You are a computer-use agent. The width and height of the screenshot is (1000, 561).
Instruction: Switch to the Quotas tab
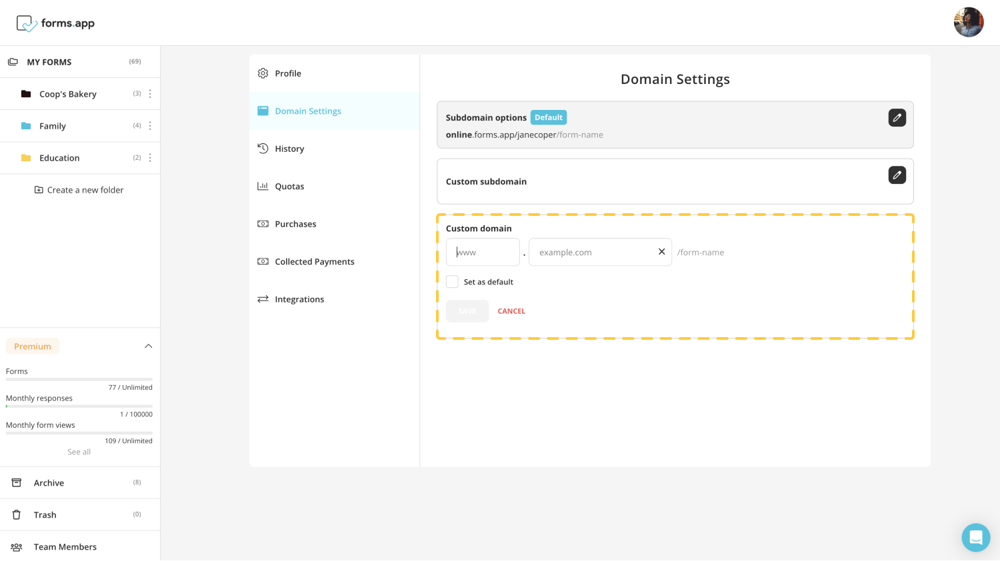pos(289,186)
